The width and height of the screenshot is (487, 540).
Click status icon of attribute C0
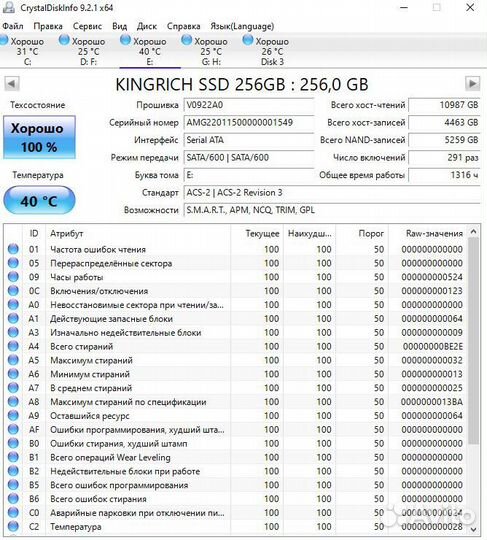pyautogui.click(x=13, y=512)
